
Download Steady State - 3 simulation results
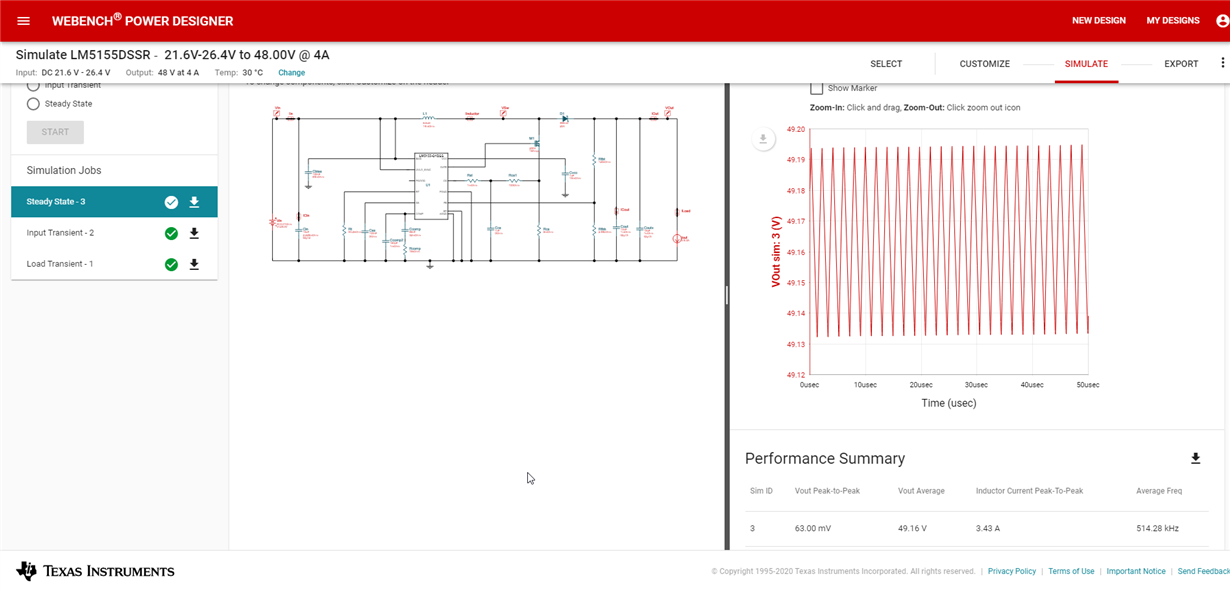coord(194,202)
